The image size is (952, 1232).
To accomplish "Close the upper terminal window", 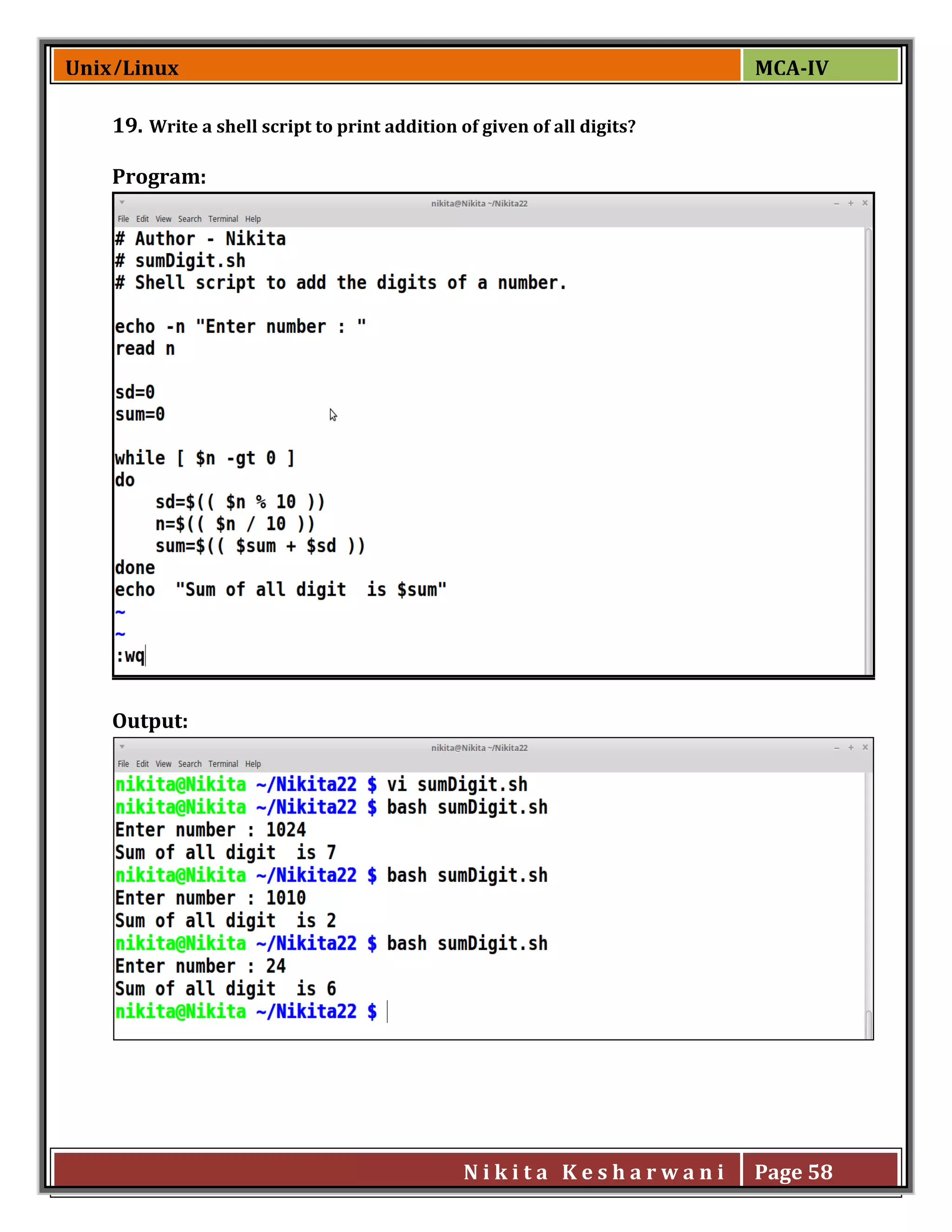I will tap(865, 203).
